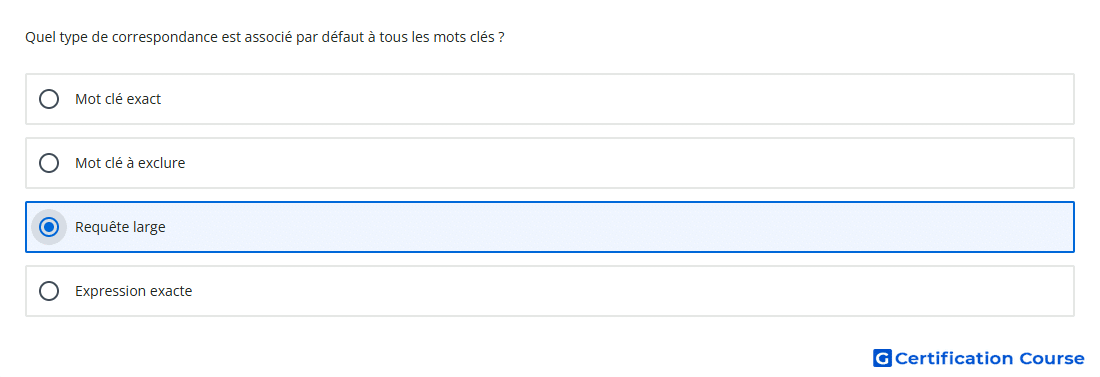Click the highlighted 'Requête large' answer card background
The width and height of the screenshot is (1100, 377).
point(617,227)
